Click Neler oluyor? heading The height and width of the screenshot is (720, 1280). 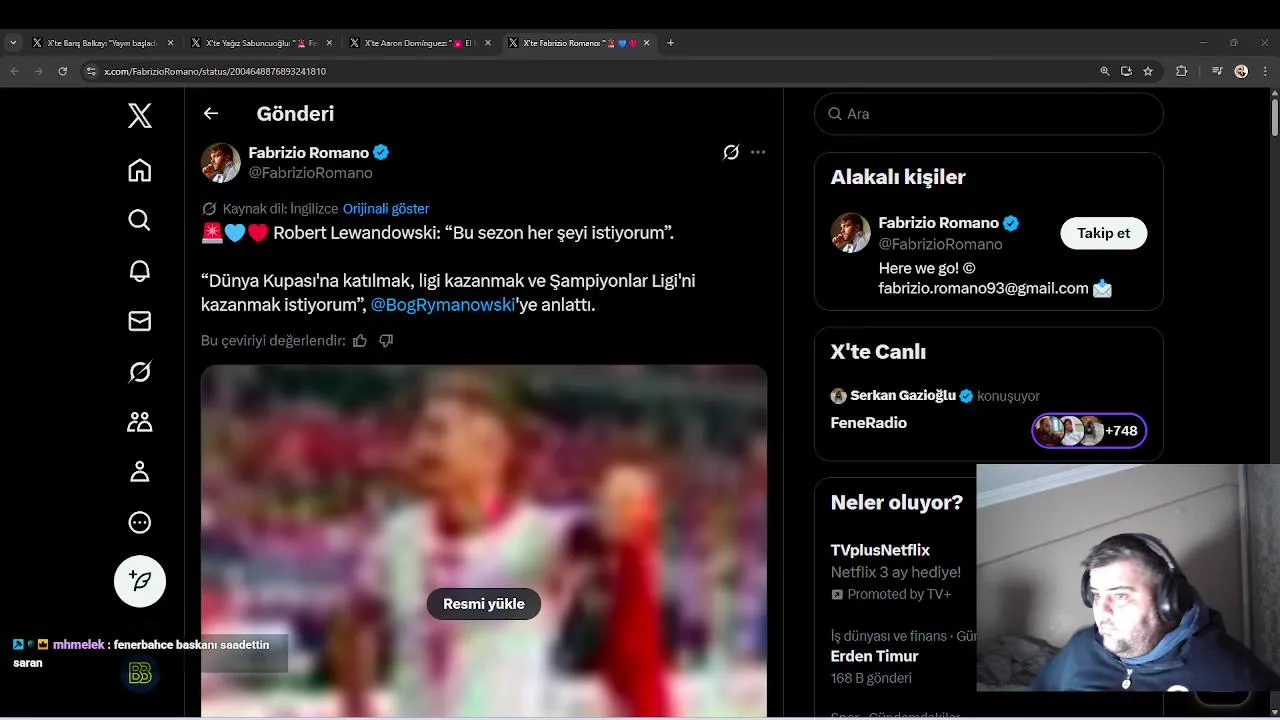pyautogui.click(x=897, y=502)
